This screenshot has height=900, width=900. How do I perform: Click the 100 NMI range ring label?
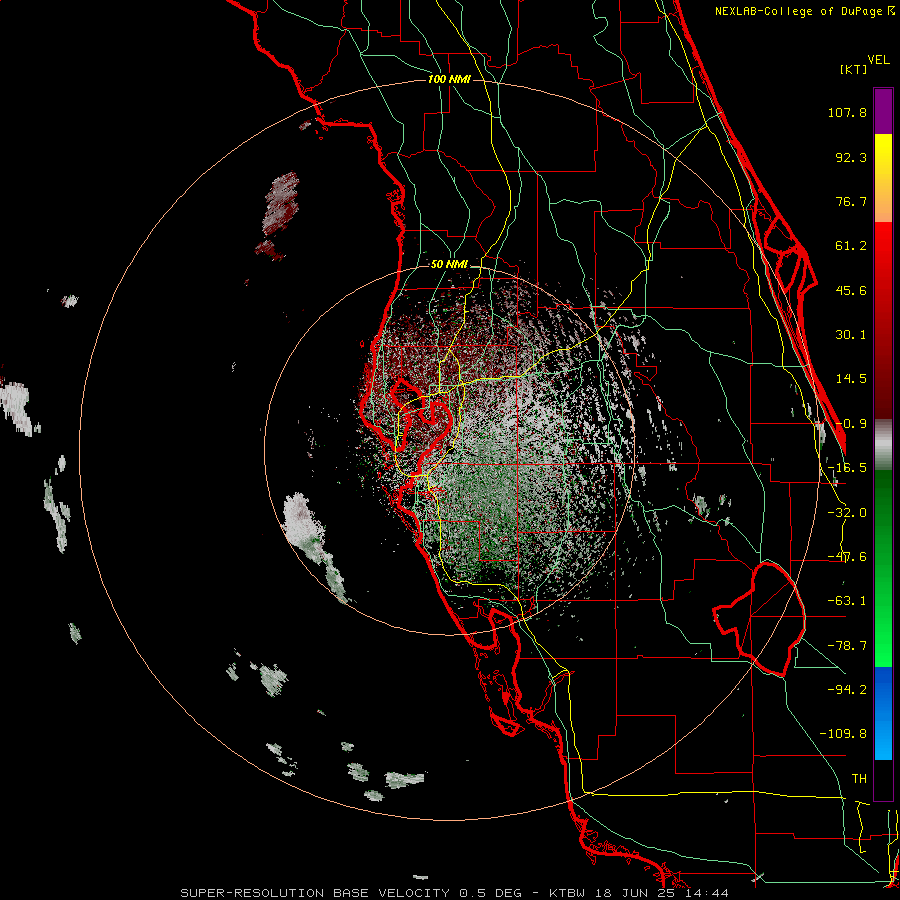tap(449, 79)
